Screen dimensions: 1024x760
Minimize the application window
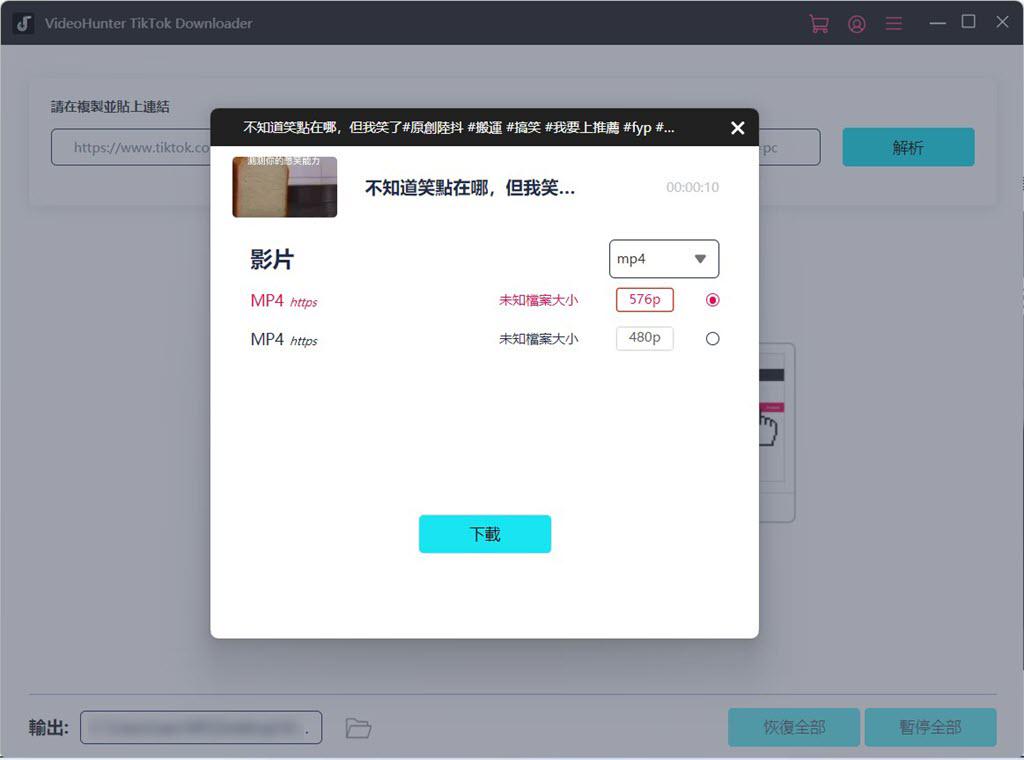coord(937,22)
